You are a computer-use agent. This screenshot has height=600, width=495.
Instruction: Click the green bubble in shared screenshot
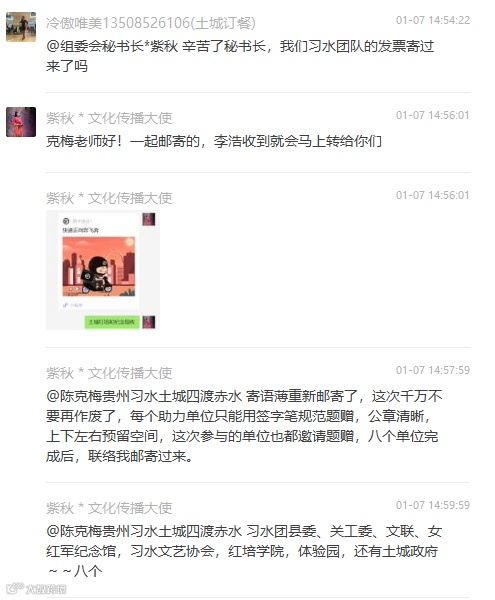coord(112,322)
